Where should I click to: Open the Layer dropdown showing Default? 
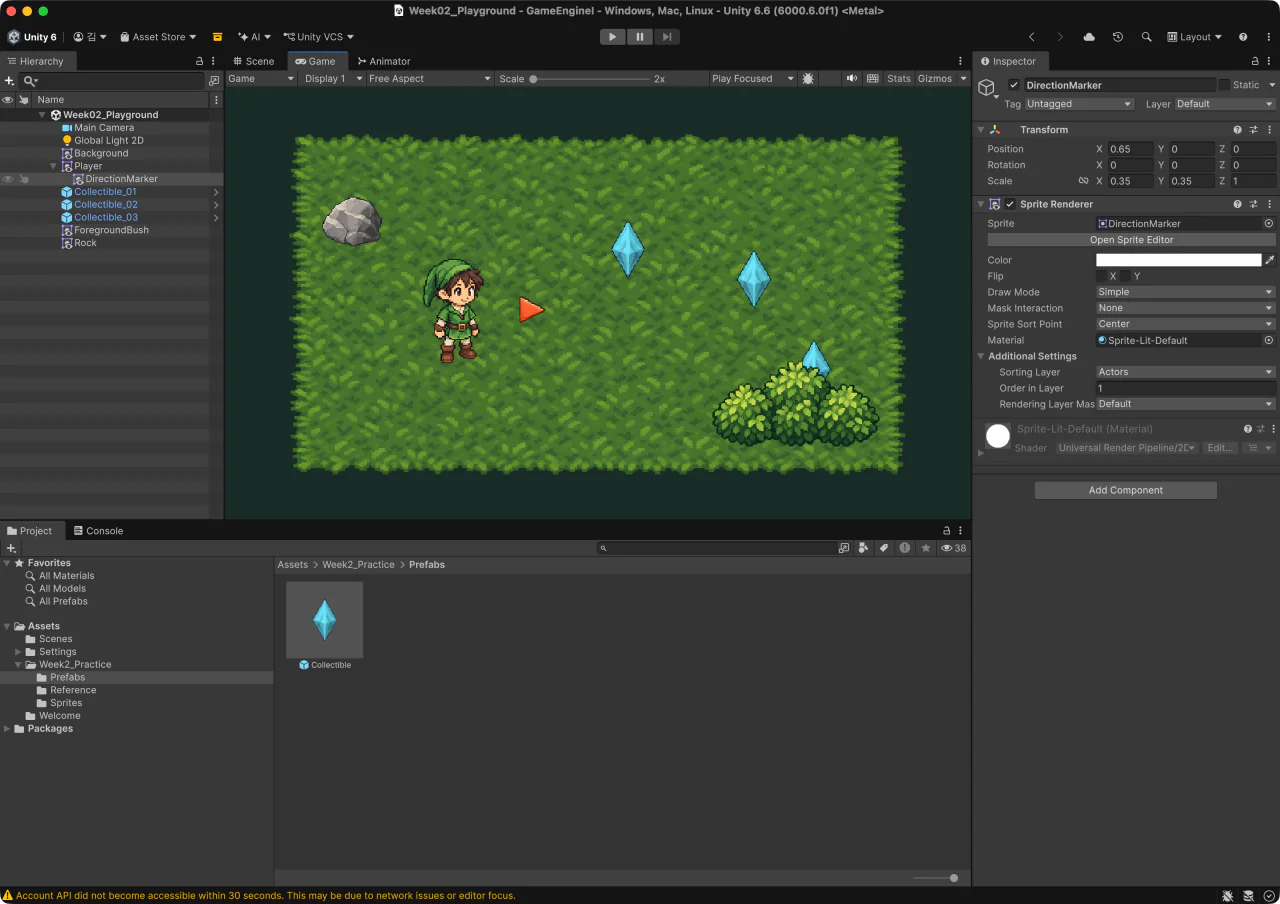pos(1225,104)
